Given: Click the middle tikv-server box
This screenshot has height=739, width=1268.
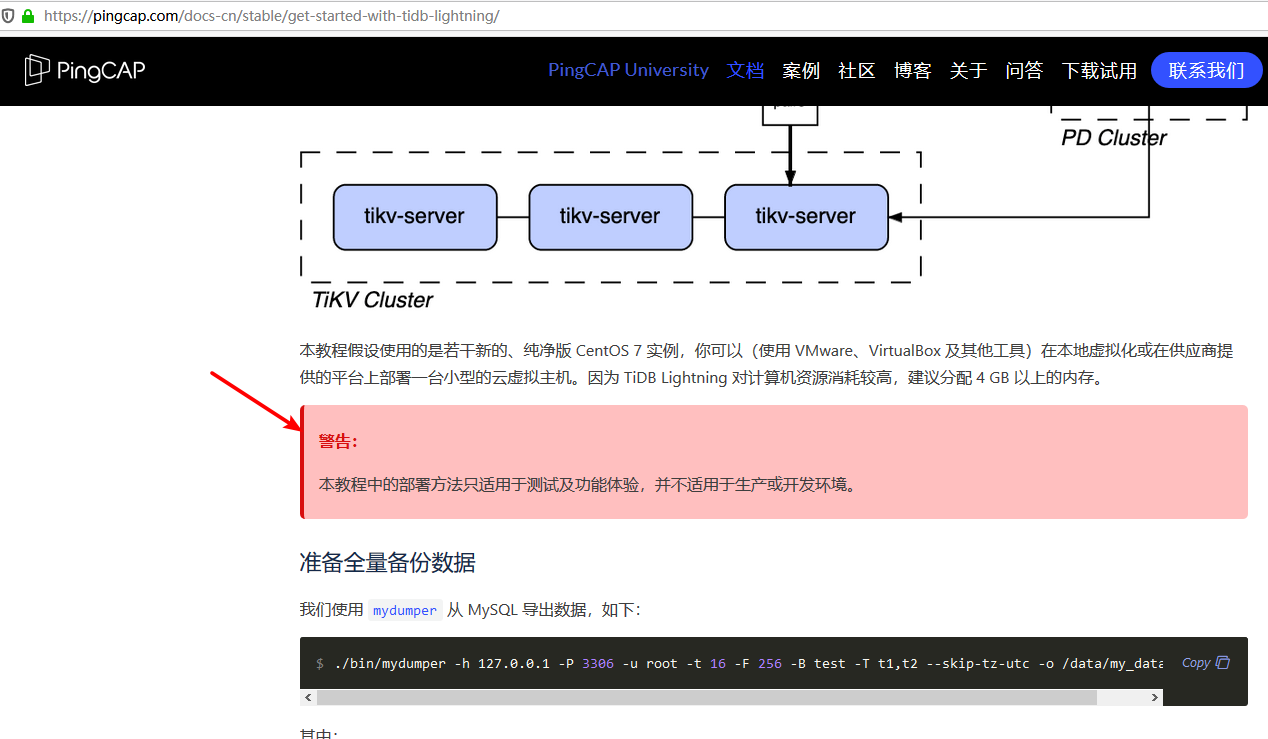Looking at the screenshot, I should click(x=610, y=216).
